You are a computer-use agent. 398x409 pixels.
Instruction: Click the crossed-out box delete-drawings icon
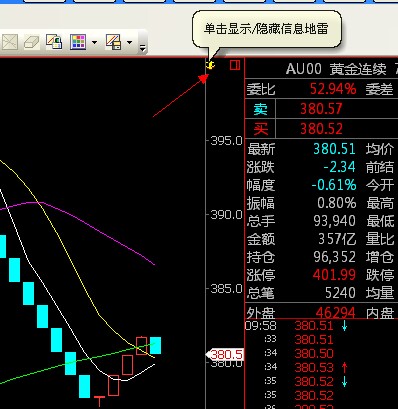(x=10, y=42)
